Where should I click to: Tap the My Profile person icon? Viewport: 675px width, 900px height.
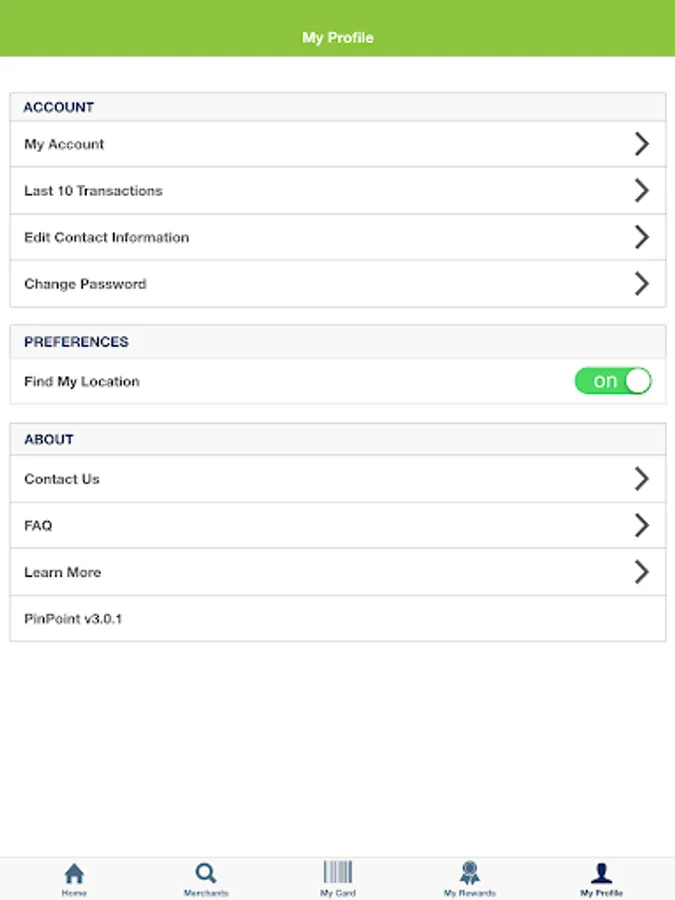point(601,873)
